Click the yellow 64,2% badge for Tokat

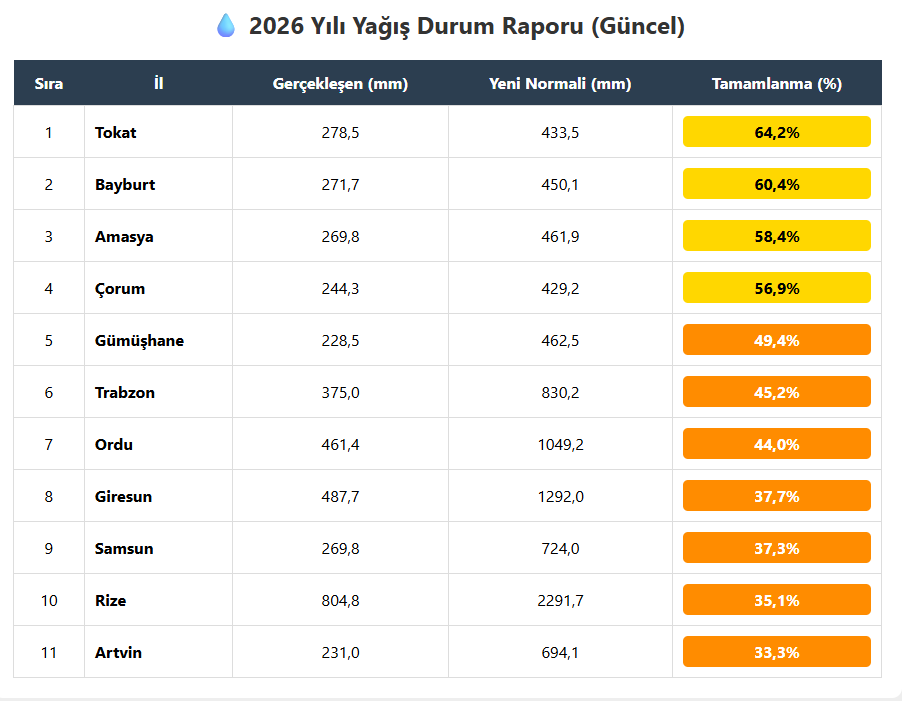click(777, 132)
